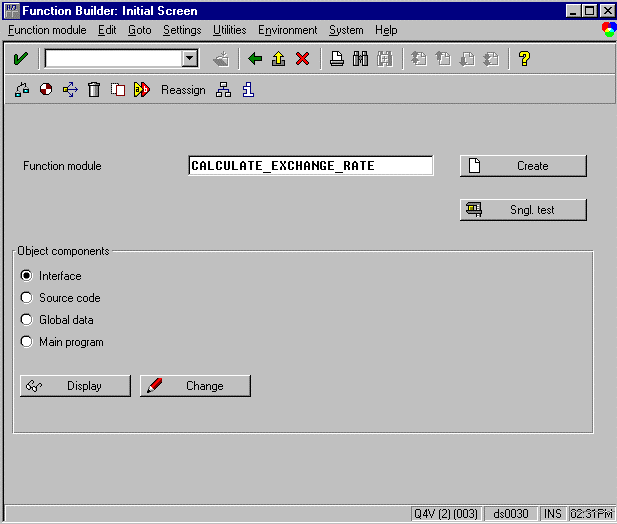Click the yellow Help question mark icon
Viewport: 617px width, 524px height.
point(524,59)
